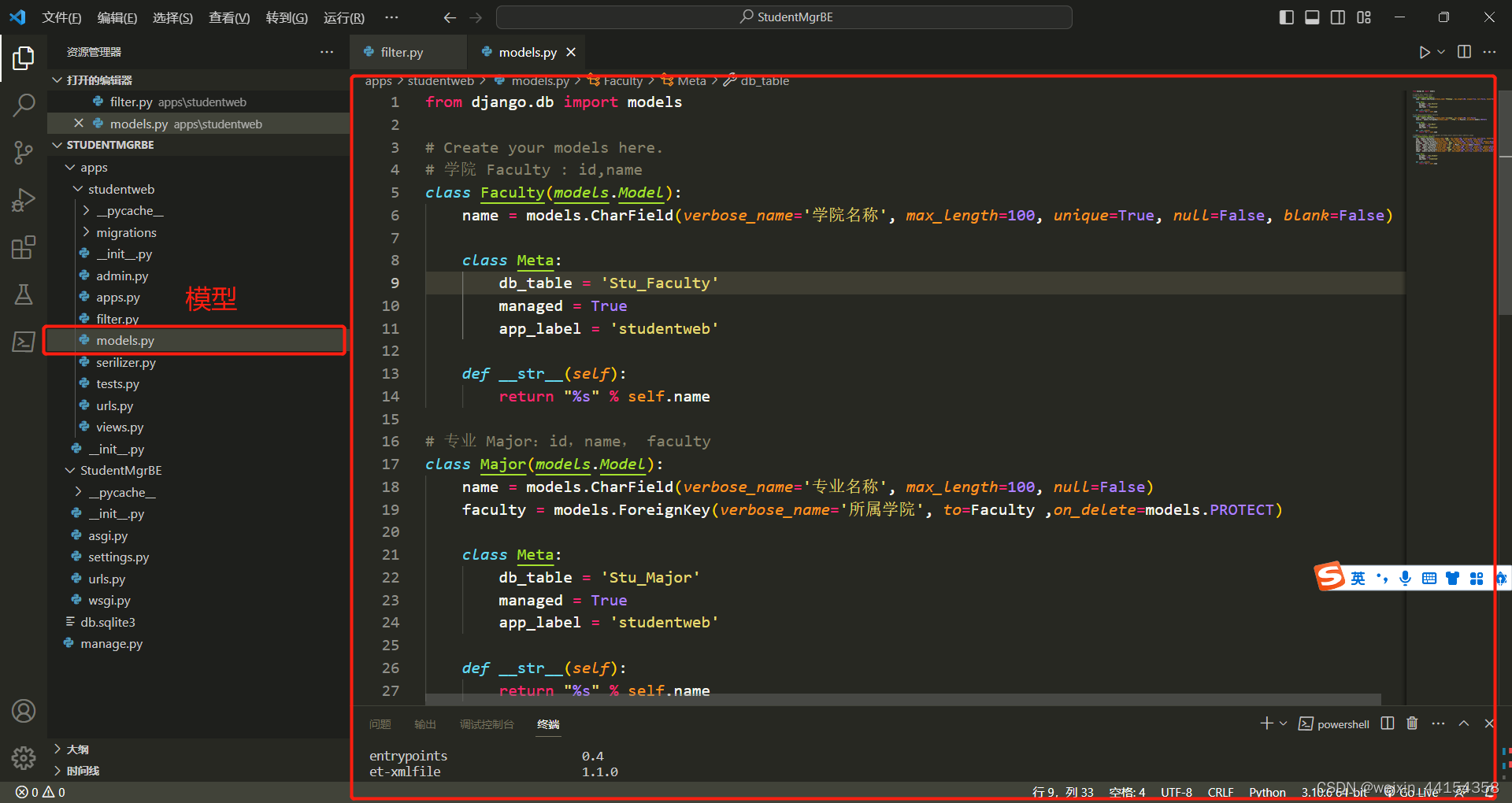The width and height of the screenshot is (1512, 803).
Task: Kill the terminal with trash icon
Action: (1412, 723)
